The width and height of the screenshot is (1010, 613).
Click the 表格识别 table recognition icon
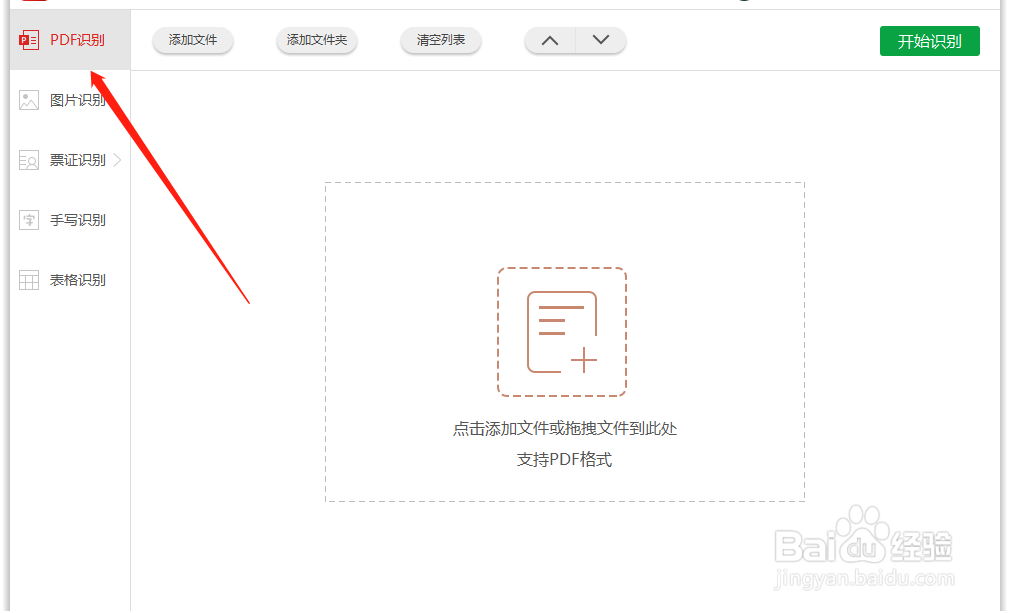(x=27, y=279)
